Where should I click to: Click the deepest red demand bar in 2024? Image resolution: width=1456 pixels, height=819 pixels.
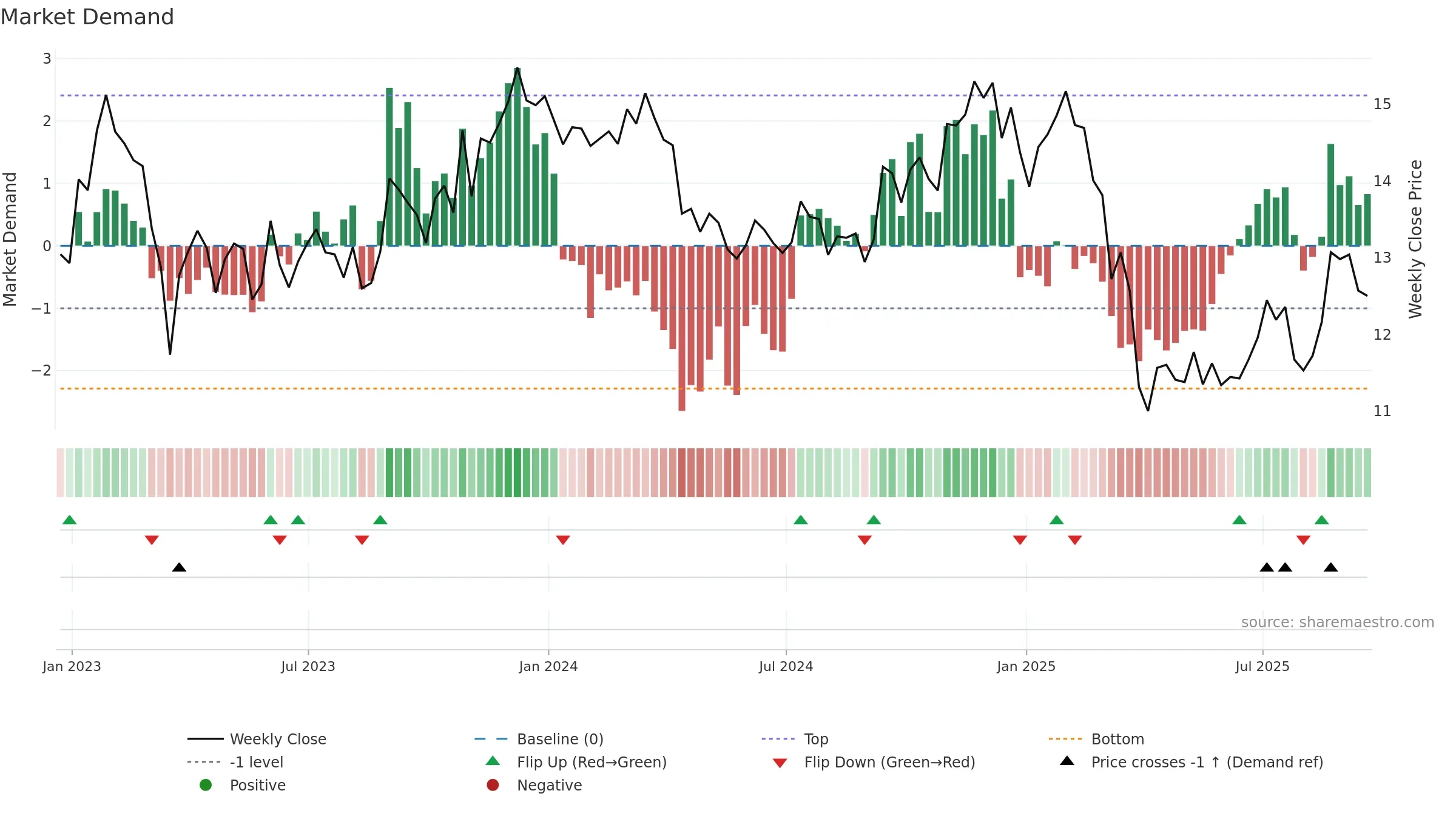[x=682, y=328]
